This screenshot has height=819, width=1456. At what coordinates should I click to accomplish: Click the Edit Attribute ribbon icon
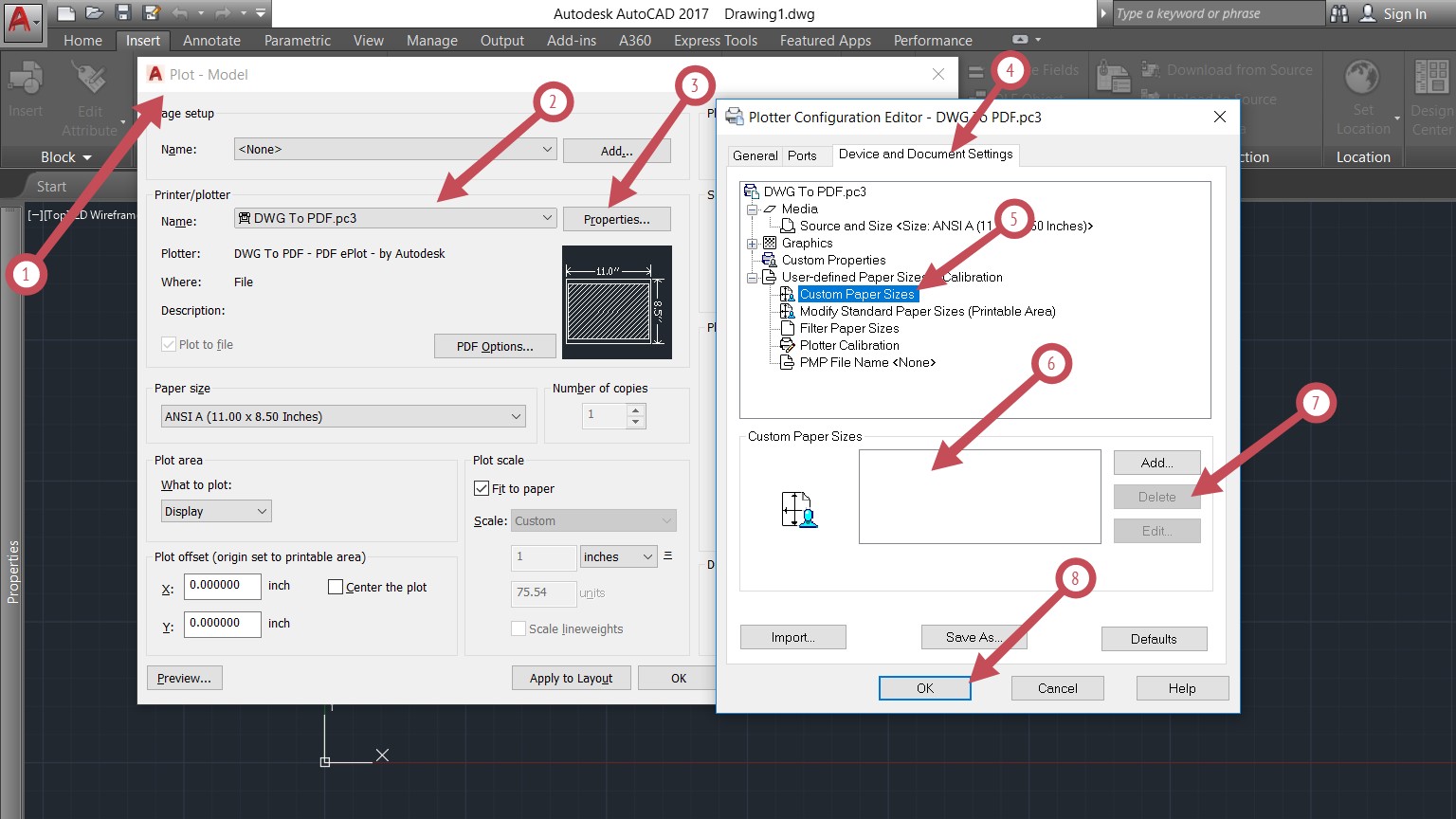90,80
